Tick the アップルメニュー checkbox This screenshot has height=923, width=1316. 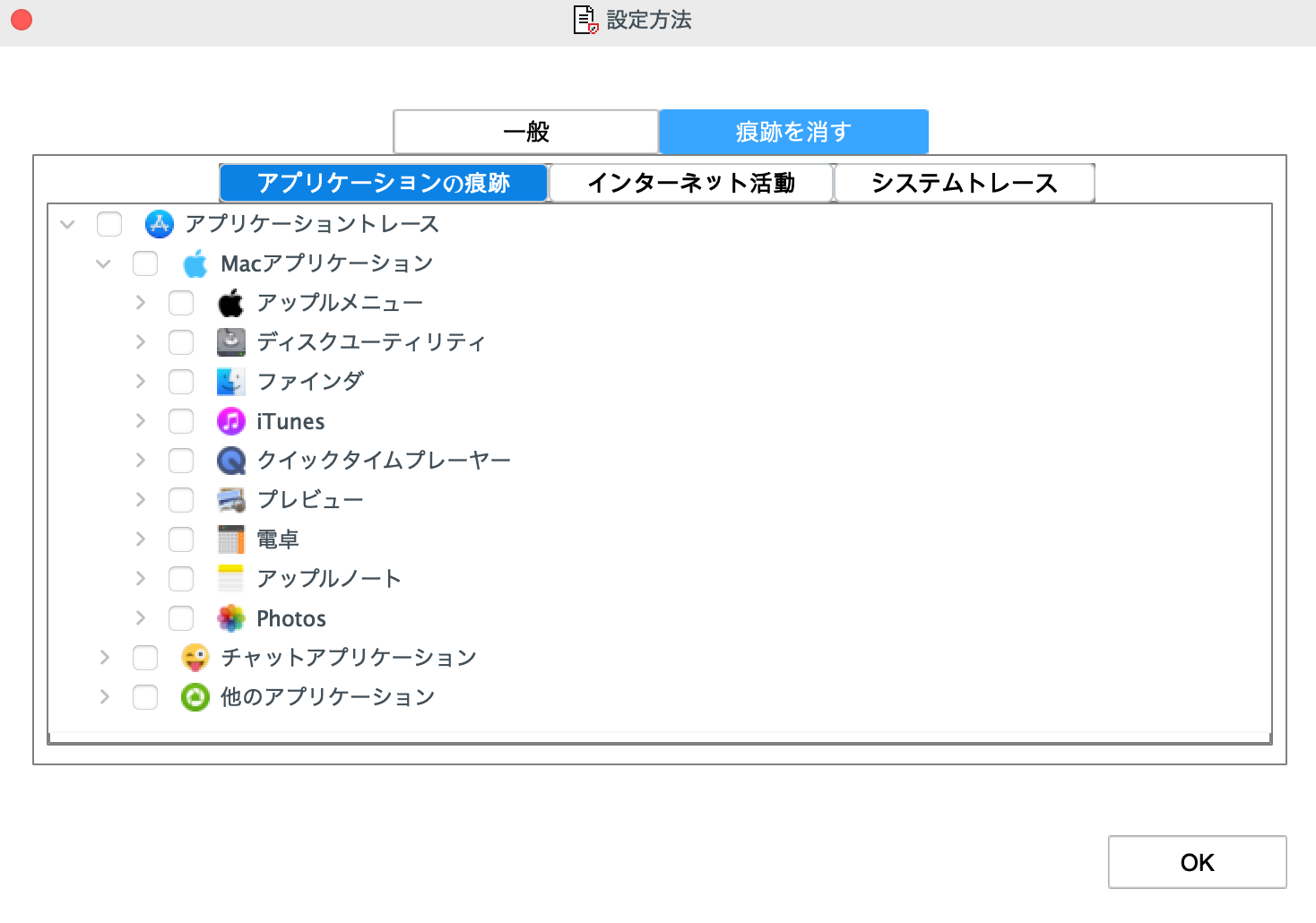coord(181,303)
